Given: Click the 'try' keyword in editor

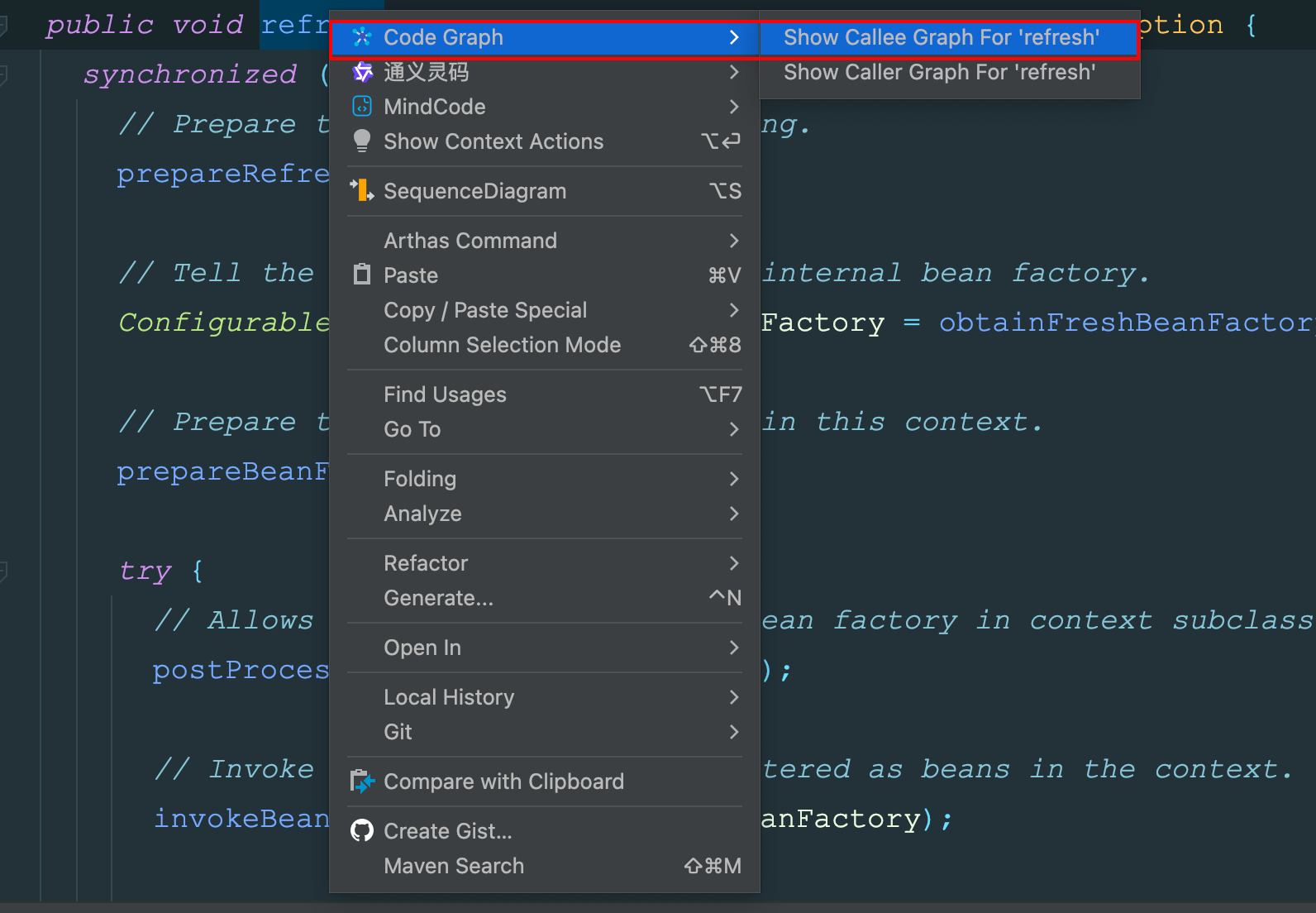Looking at the screenshot, I should pos(145,571).
